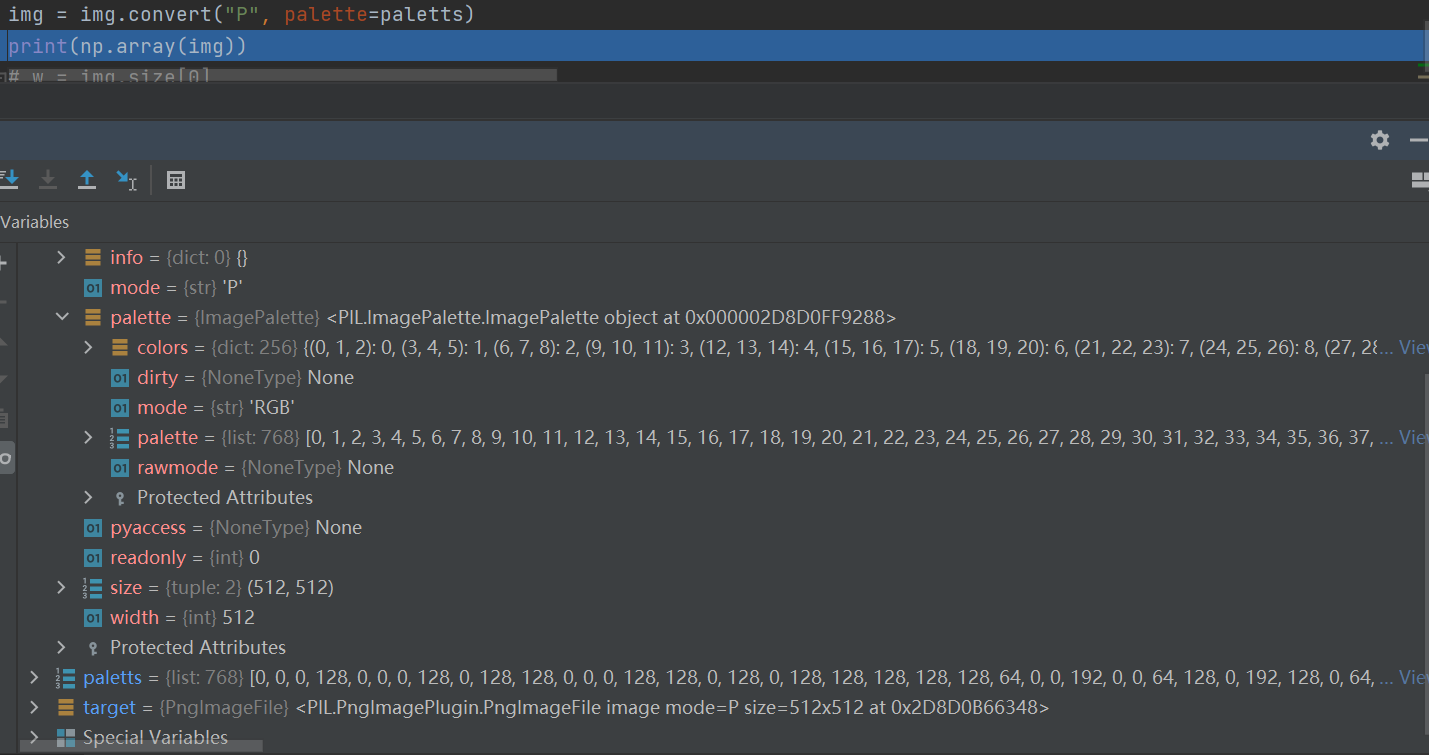Click the Step Out debugger icon
1429x755 pixels.
tap(87, 180)
